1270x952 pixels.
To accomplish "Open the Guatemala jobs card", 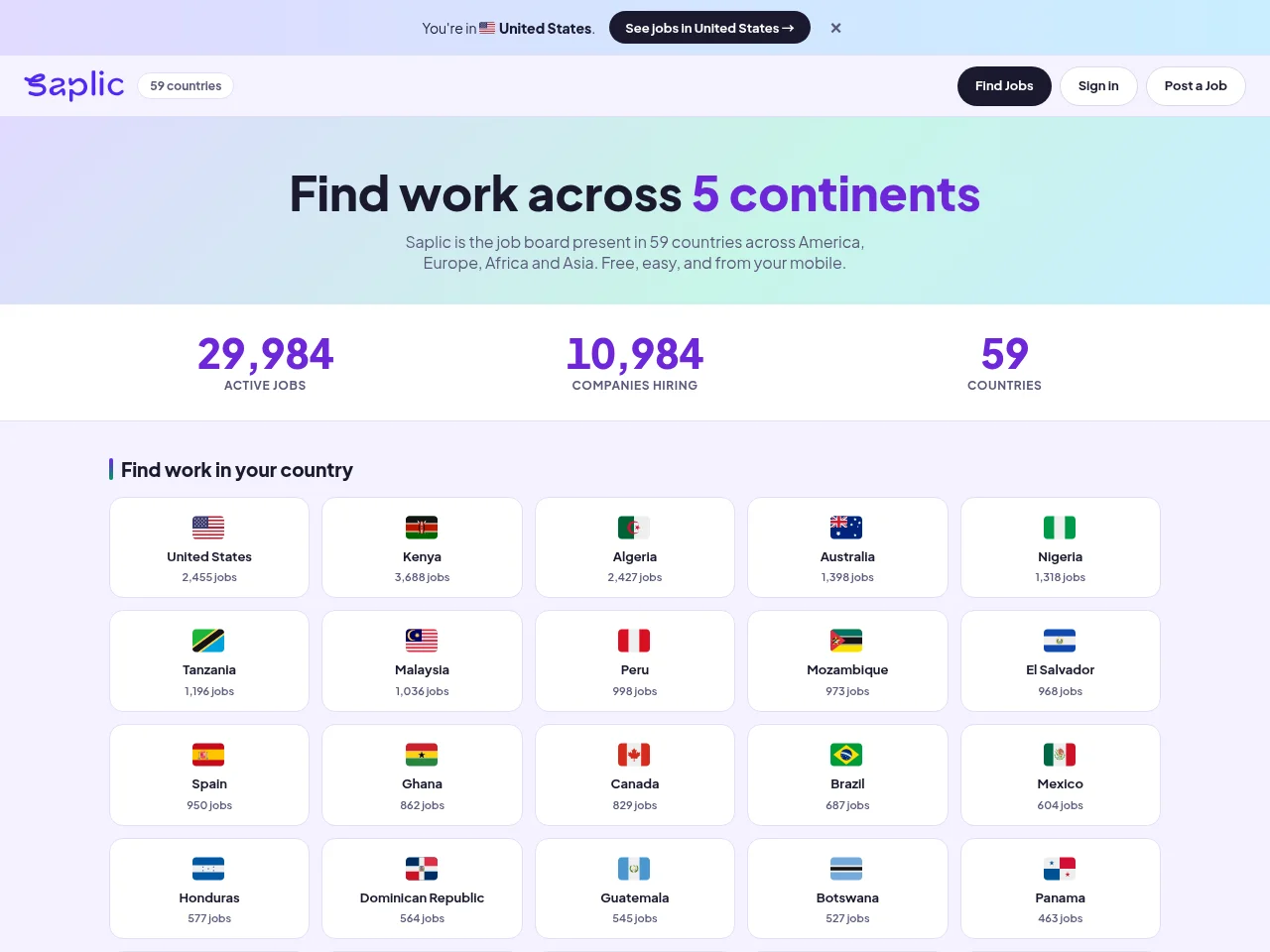I will [x=635, y=889].
